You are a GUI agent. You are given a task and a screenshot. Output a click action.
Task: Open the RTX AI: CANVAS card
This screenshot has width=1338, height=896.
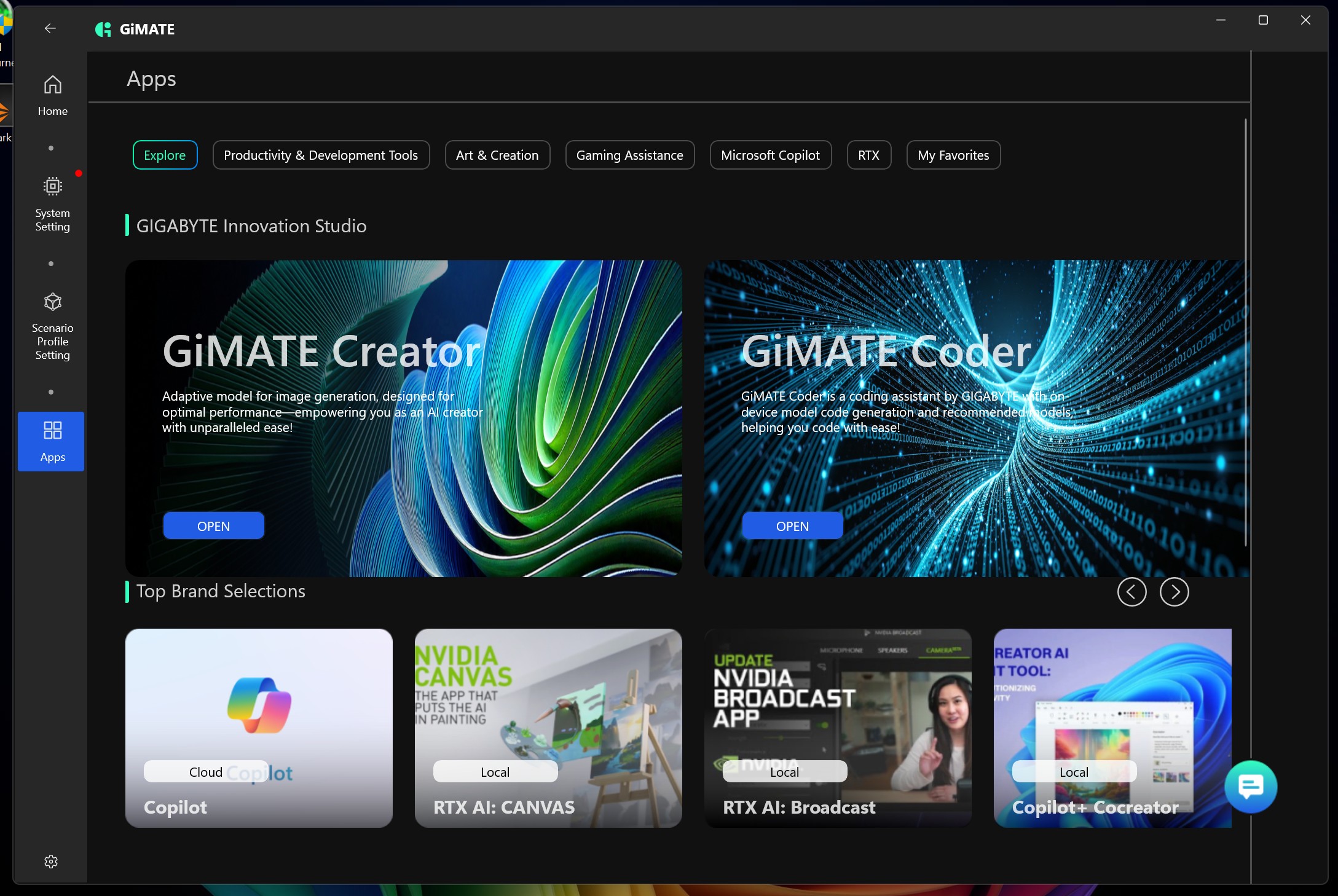click(548, 728)
